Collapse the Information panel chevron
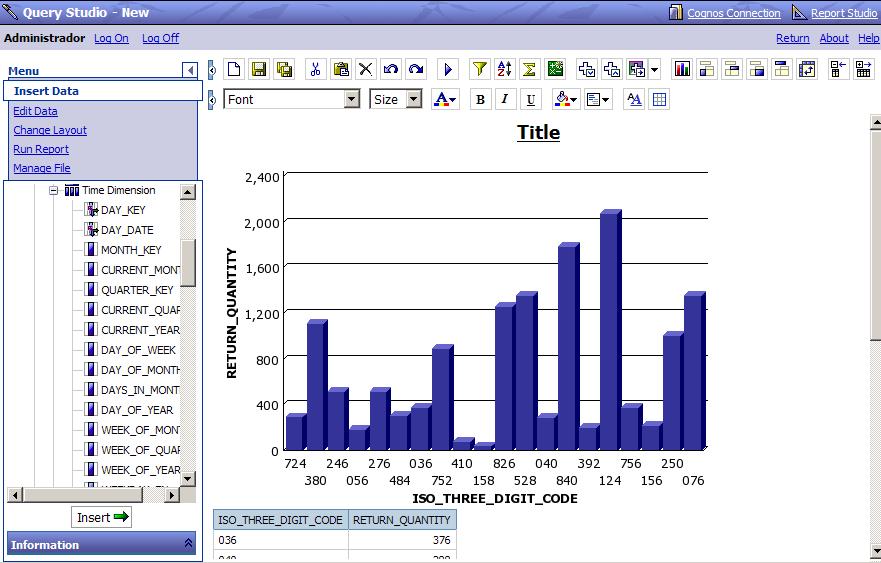 point(188,544)
